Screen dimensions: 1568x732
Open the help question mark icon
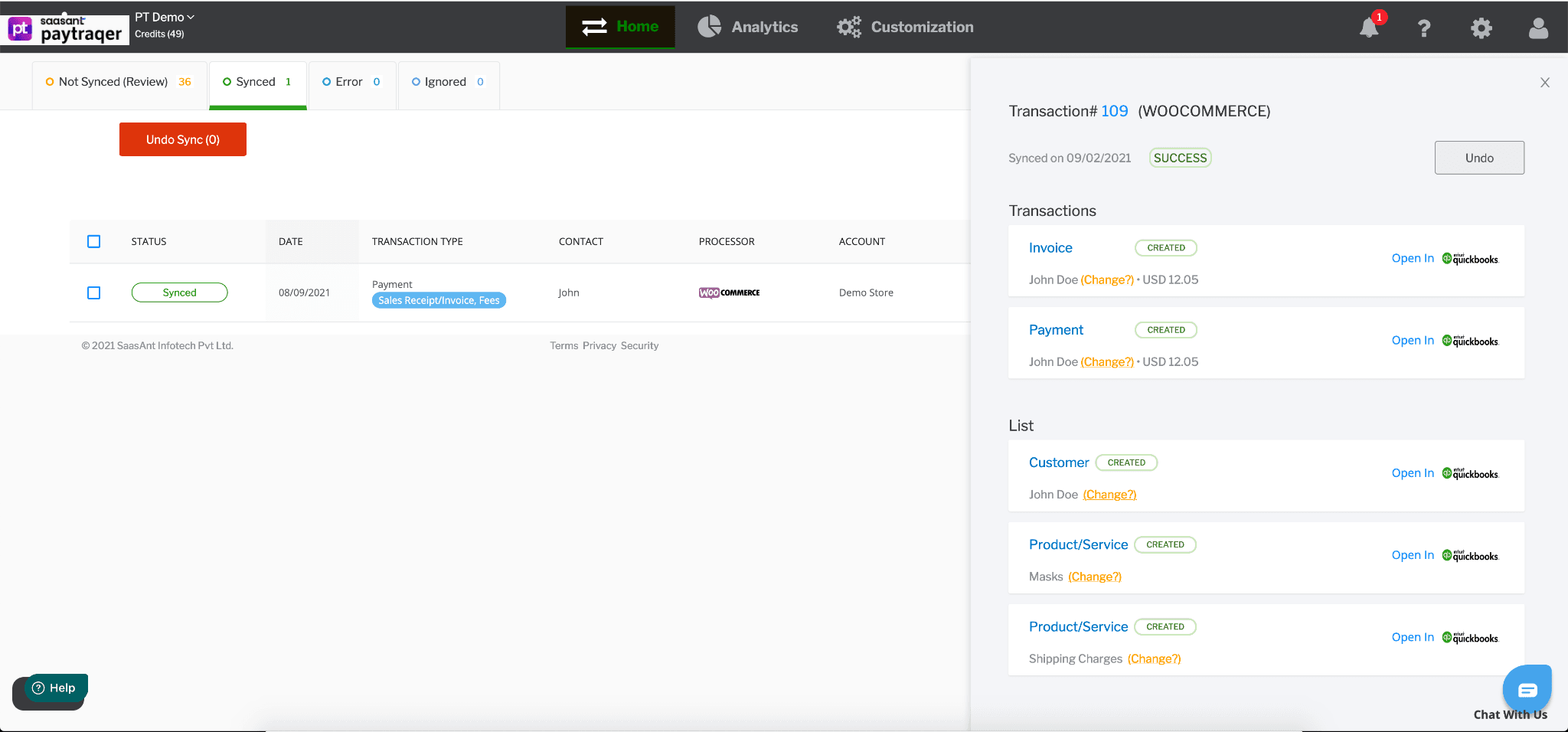click(x=1424, y=28)
